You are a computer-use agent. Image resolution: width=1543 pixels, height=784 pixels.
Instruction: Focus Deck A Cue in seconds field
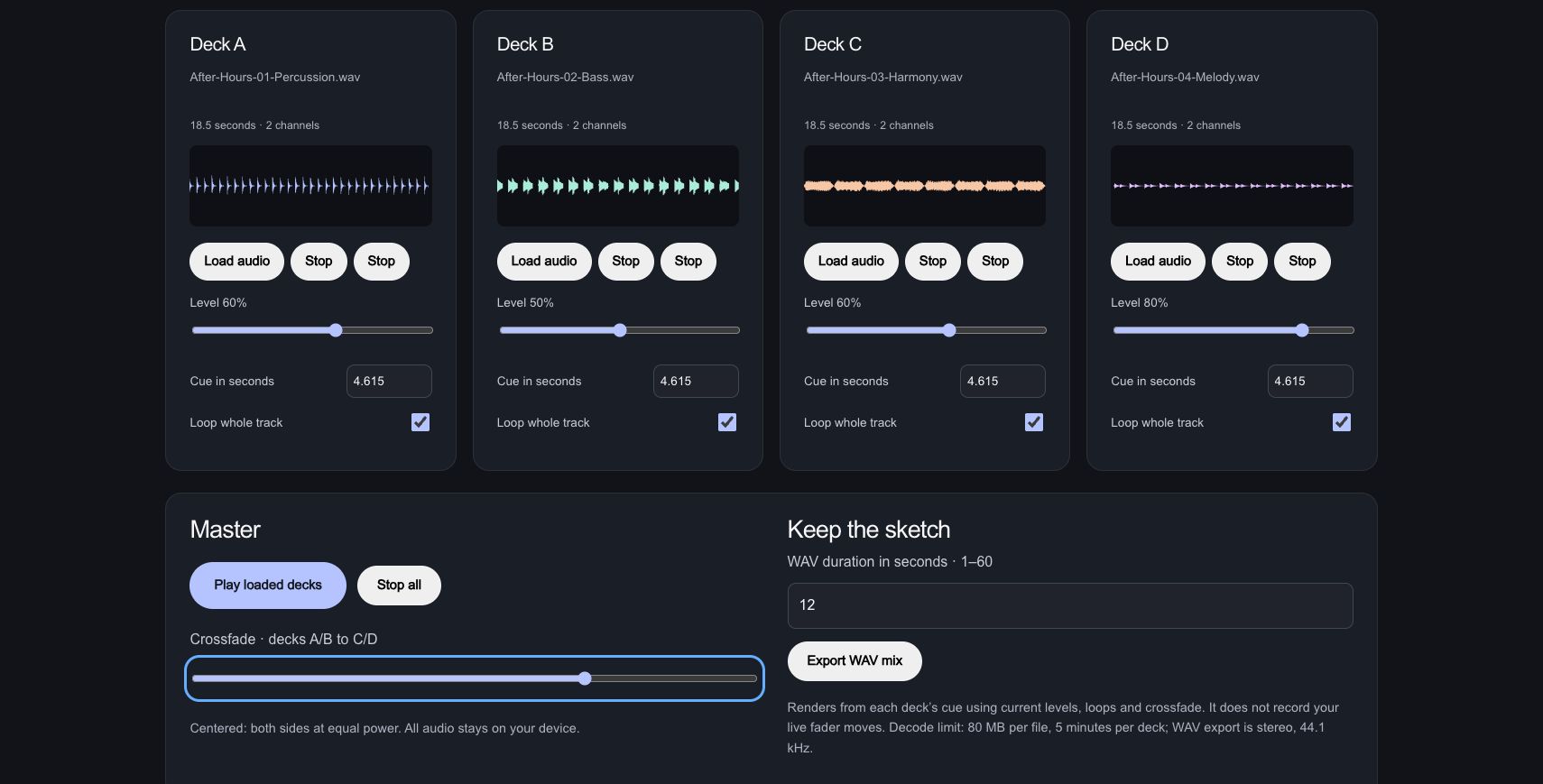point(389,382)
